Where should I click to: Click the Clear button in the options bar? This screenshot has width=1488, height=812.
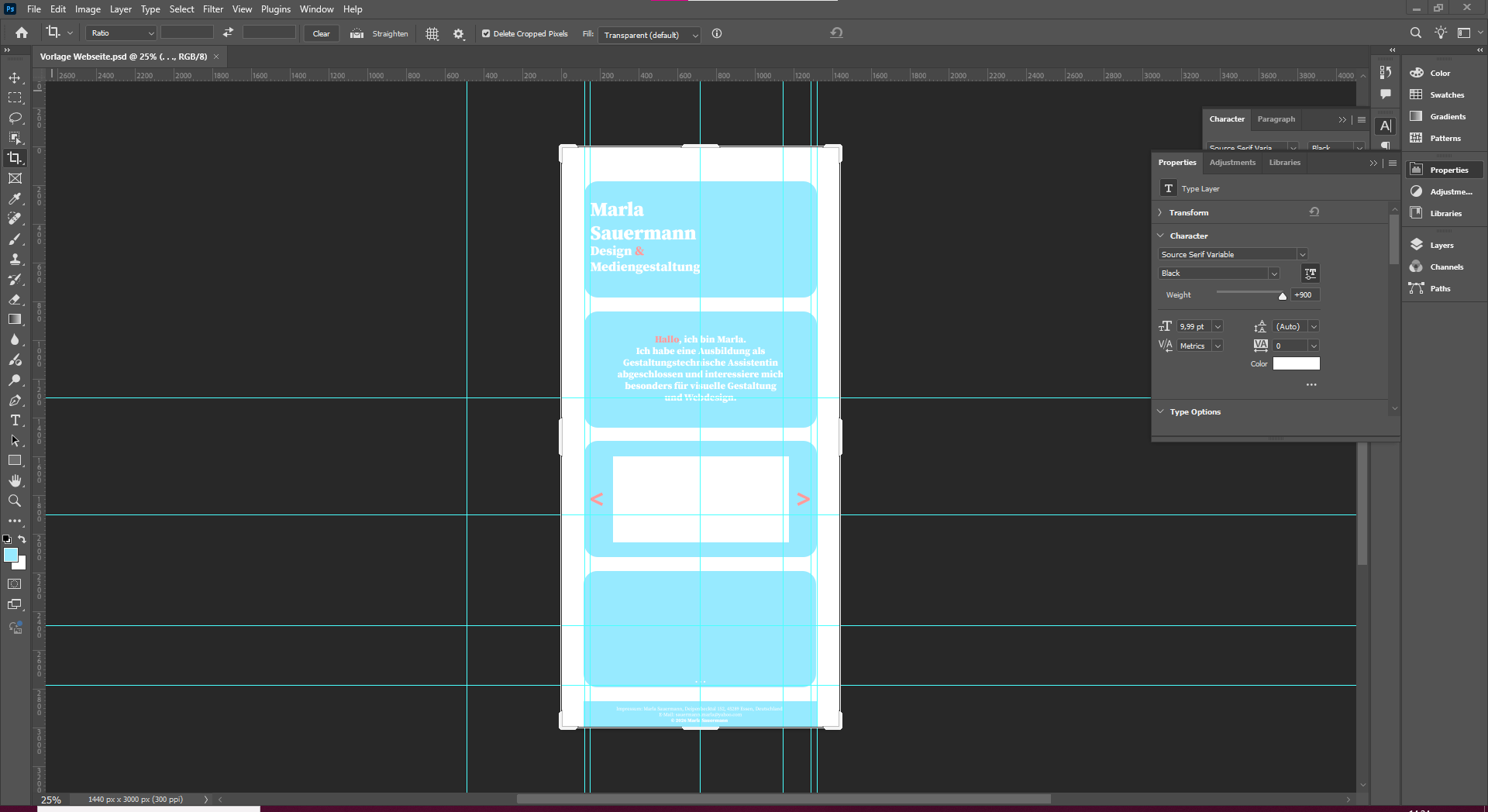[321, 33]
